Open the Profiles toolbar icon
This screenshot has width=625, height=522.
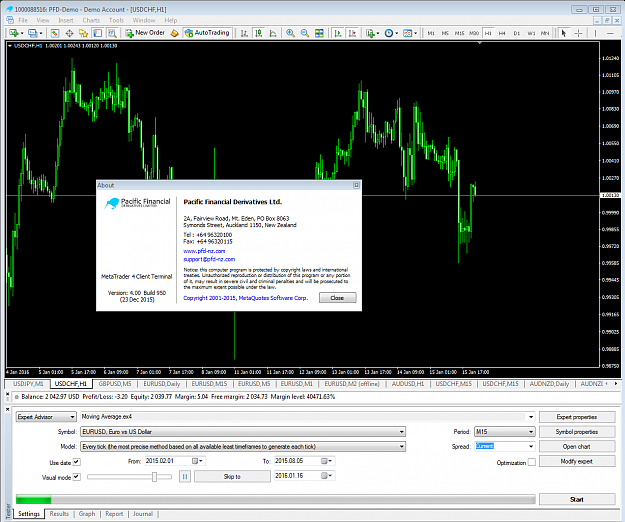[33, 33]
